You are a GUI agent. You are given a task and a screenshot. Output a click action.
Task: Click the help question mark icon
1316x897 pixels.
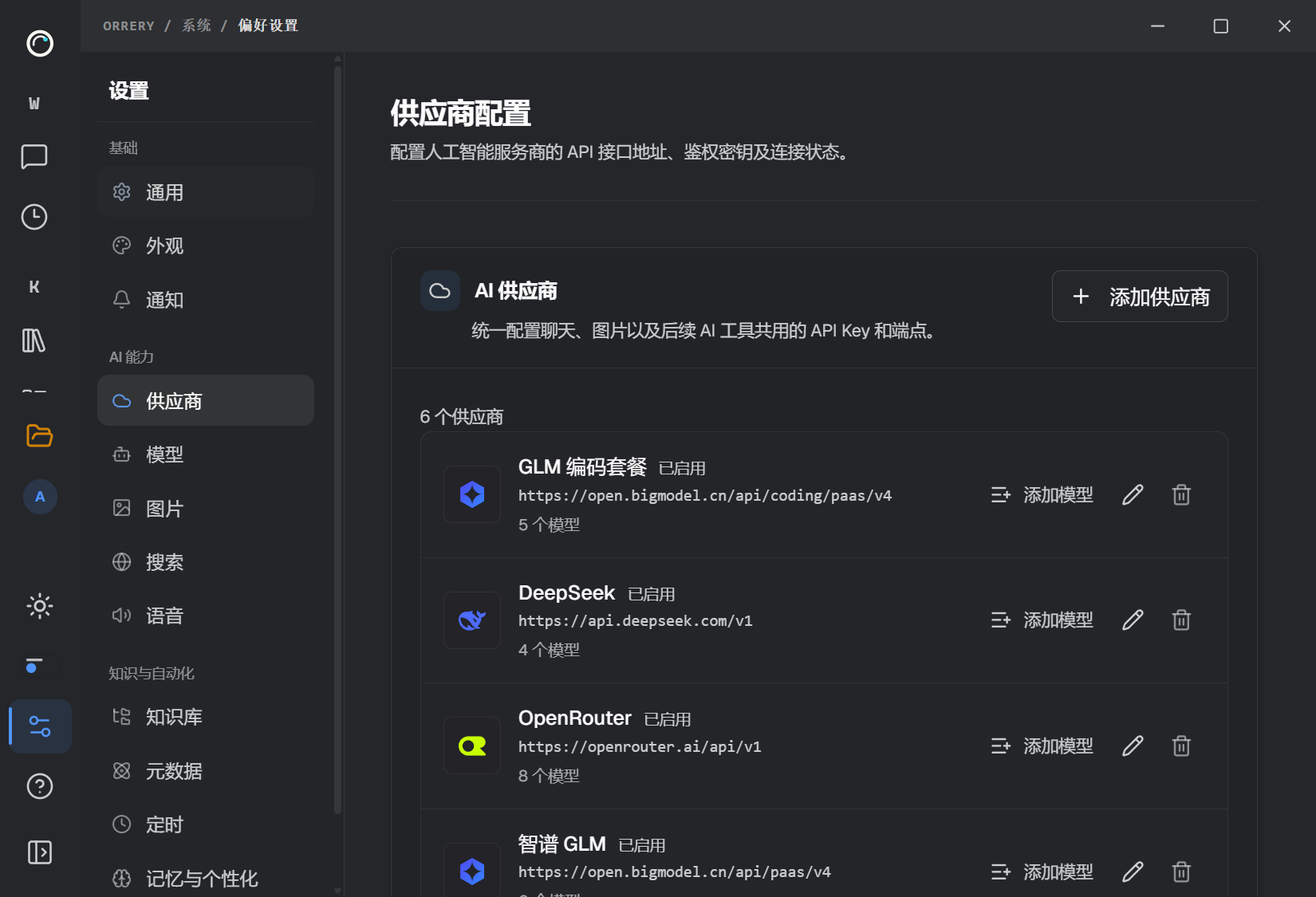click(40, 786)
